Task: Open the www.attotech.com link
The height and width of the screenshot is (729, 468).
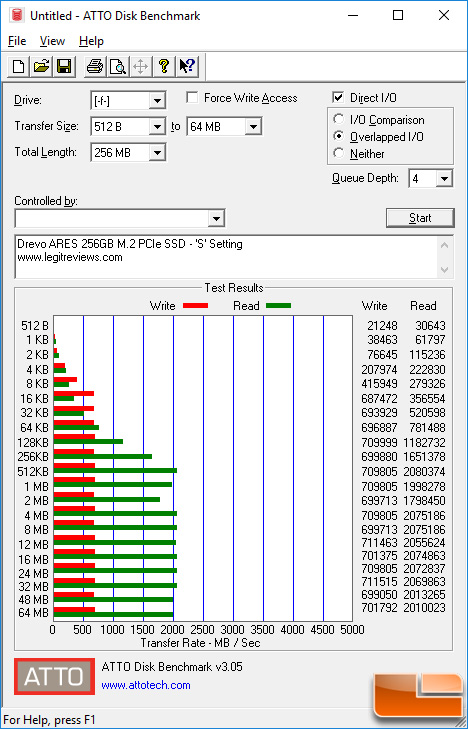Action: (146, 685)
